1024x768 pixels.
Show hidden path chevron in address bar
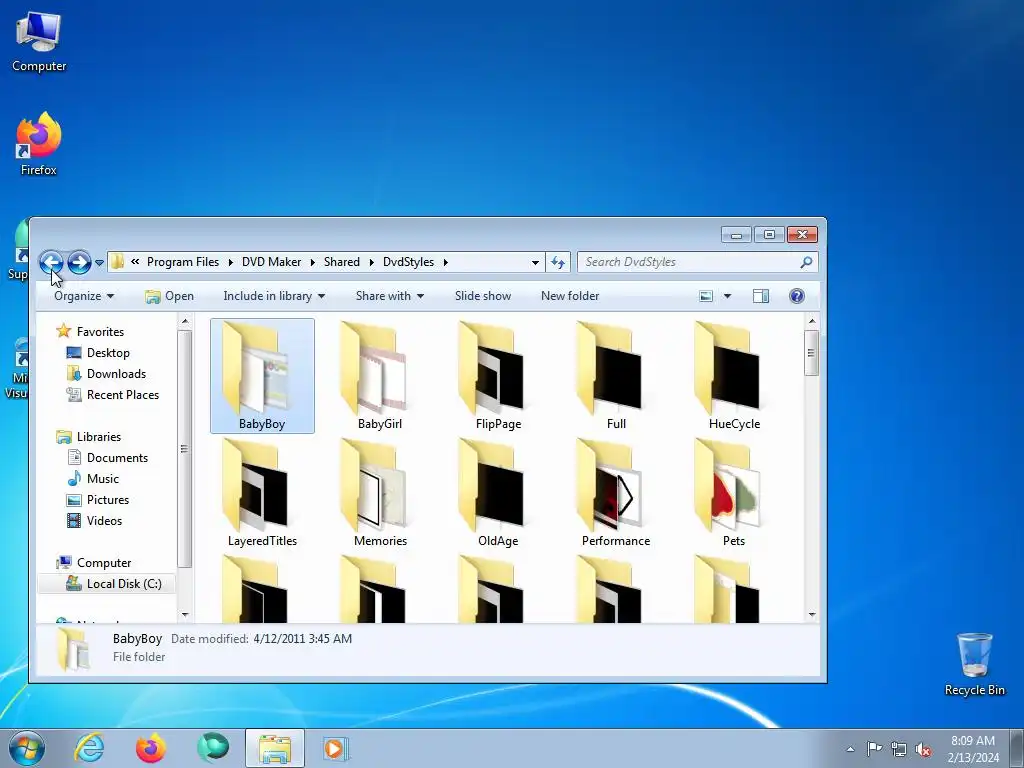tap(135, 262)
